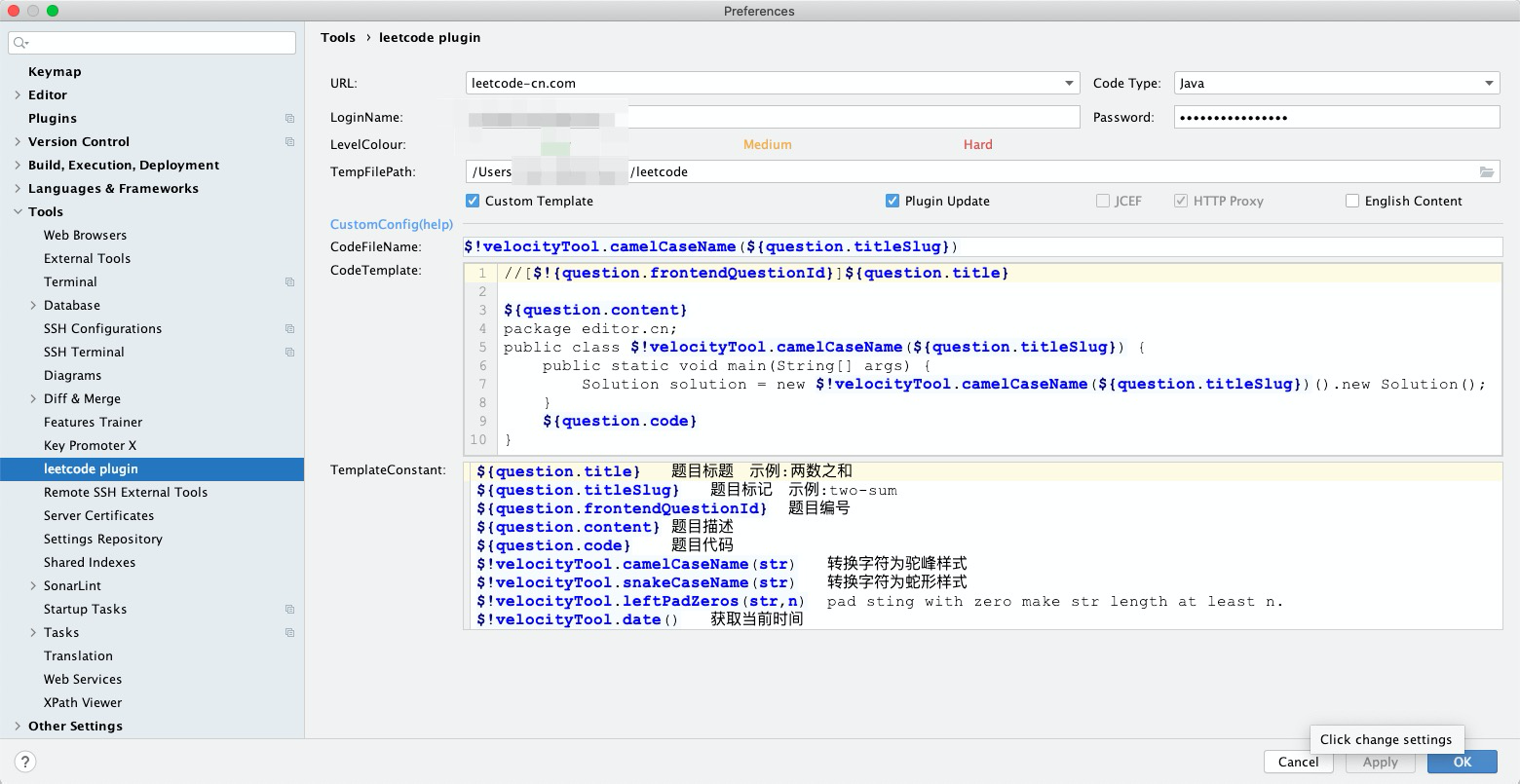Select Shared Indexes entry
The height and width of the screenshot is (784, 1520).
coord(90,563)
